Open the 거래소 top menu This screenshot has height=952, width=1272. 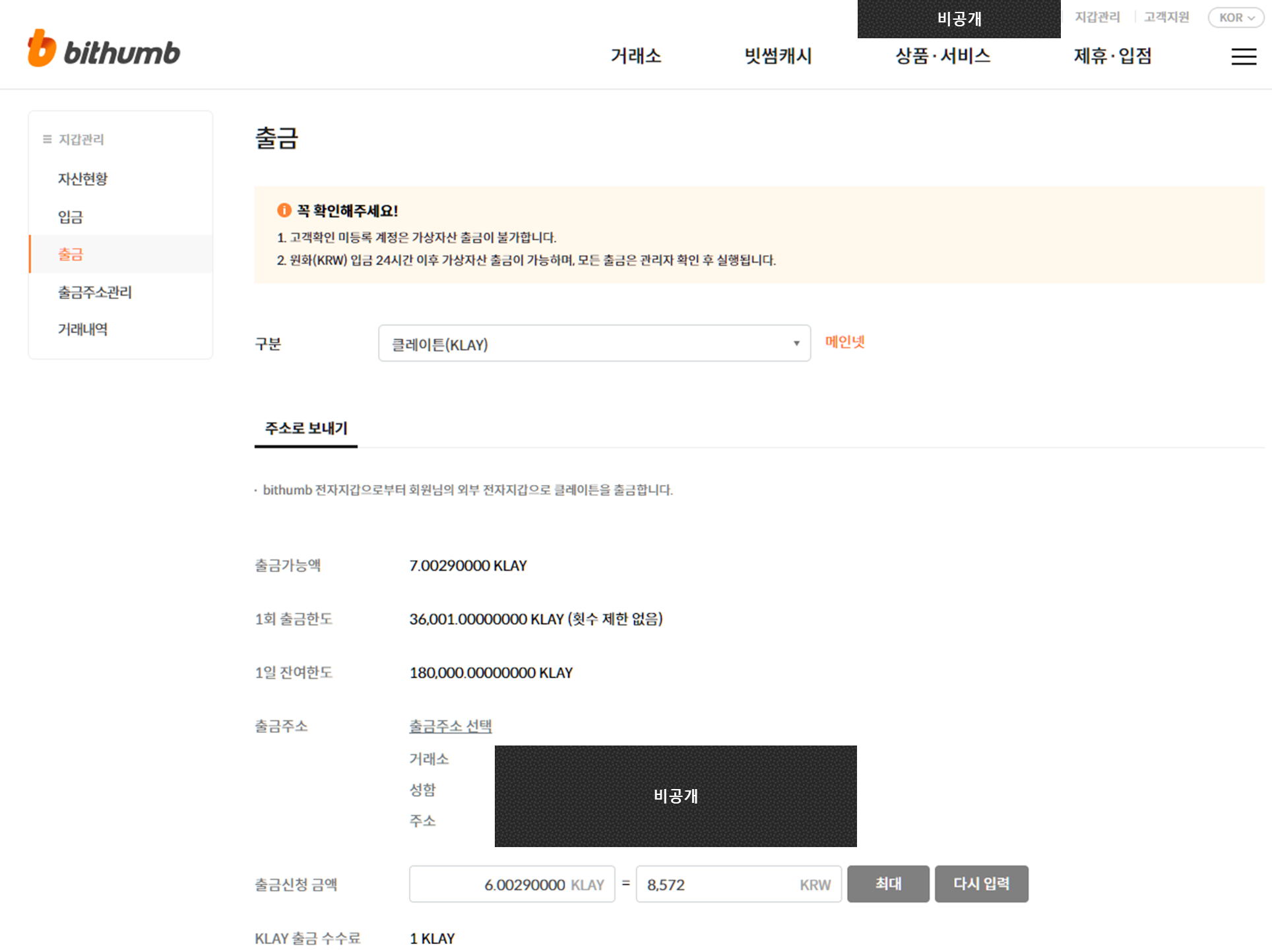(x=635, y=56)
